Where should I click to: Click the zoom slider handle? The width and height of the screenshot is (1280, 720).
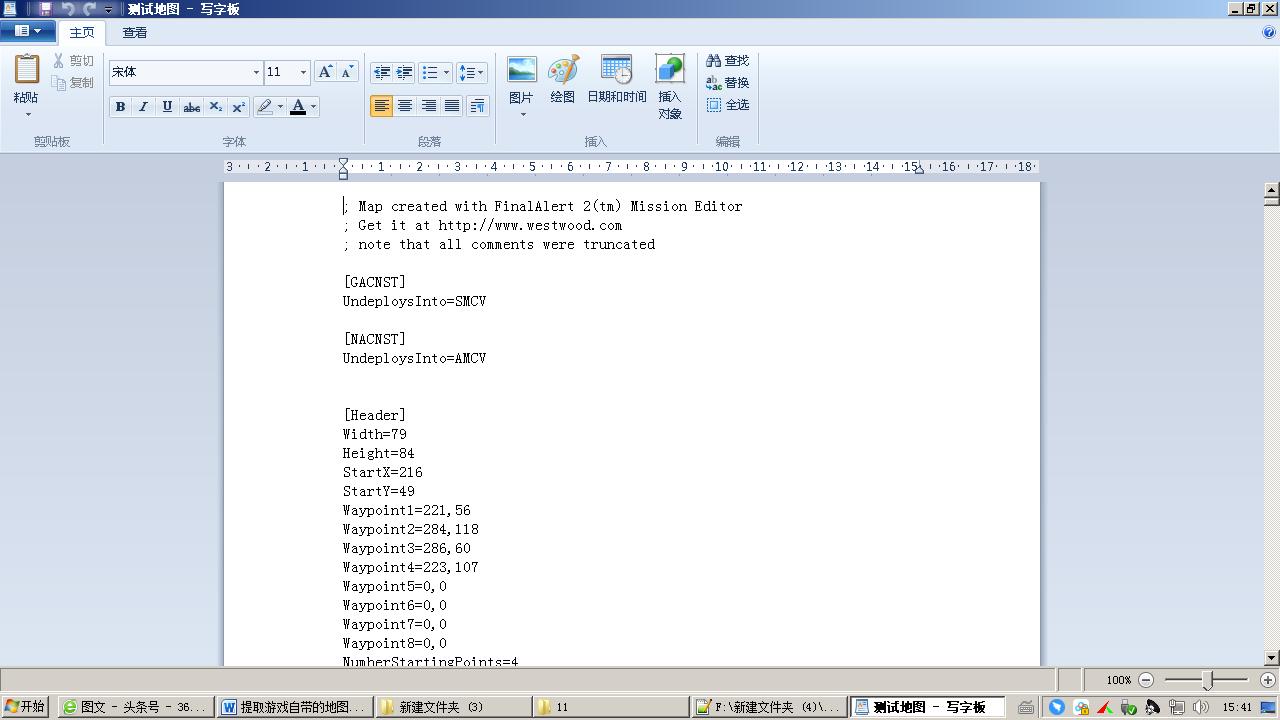click(1207, 680)
